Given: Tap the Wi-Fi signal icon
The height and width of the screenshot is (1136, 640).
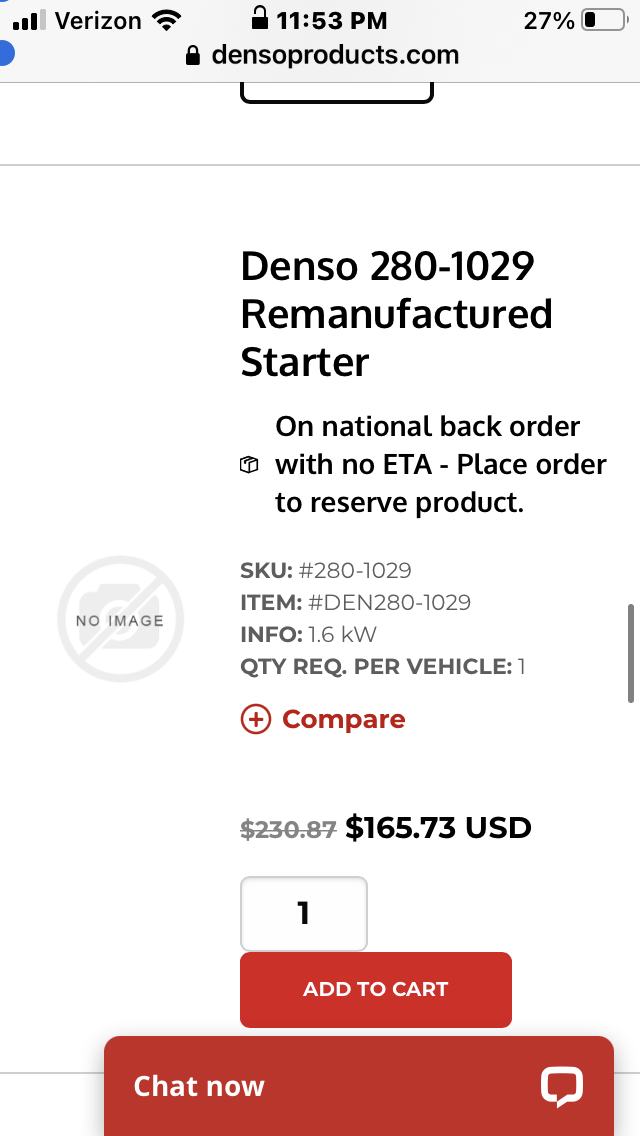Looking at the screenshot, I should [x=167, y=20].
